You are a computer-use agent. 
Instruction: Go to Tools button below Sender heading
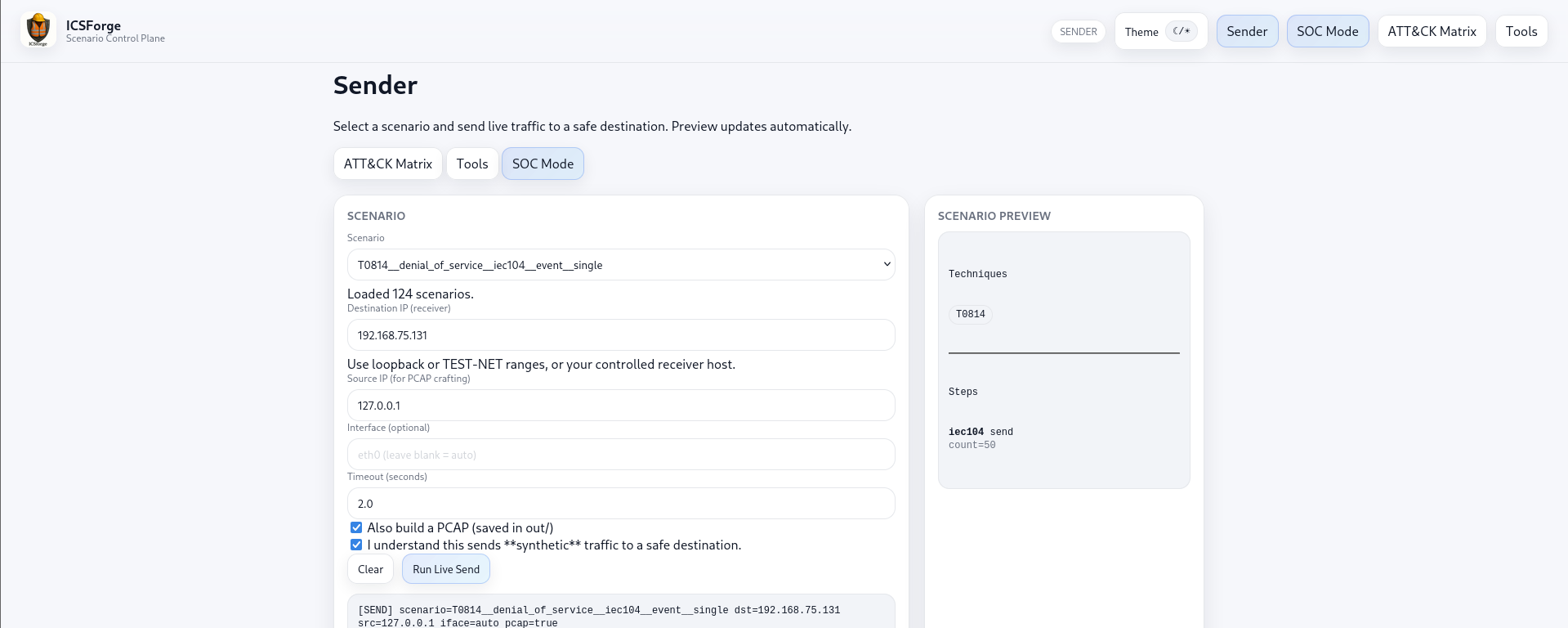[x=472, y=164]
